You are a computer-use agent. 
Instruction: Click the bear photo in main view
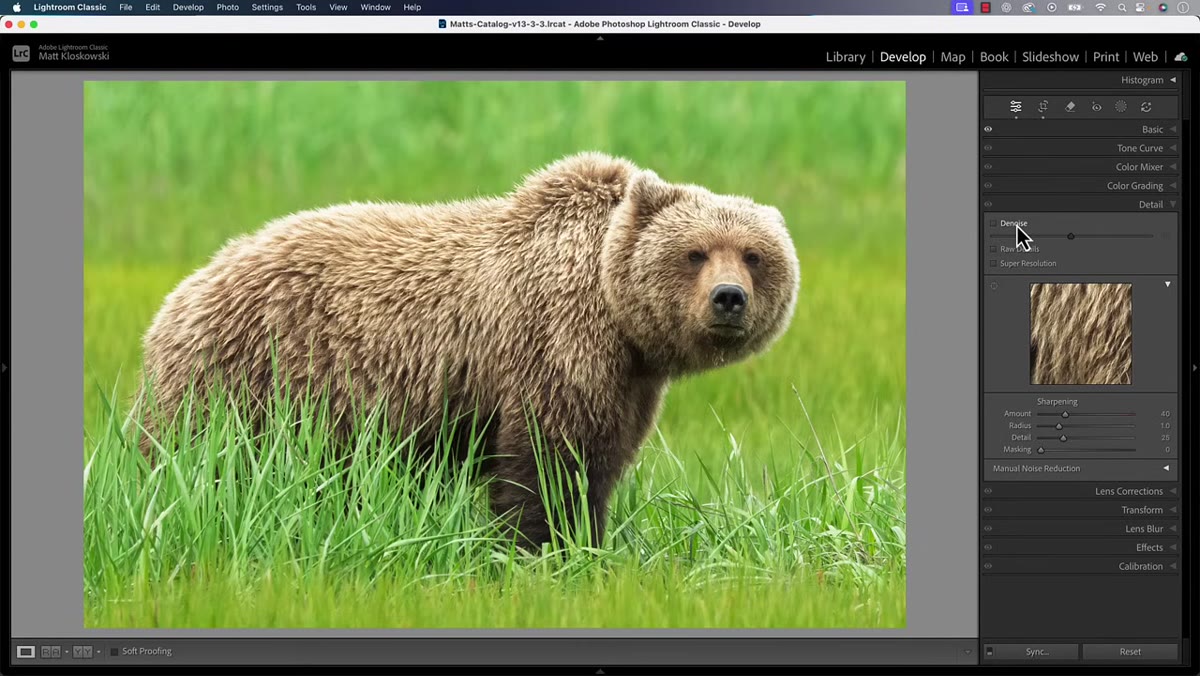coord(494,354)
